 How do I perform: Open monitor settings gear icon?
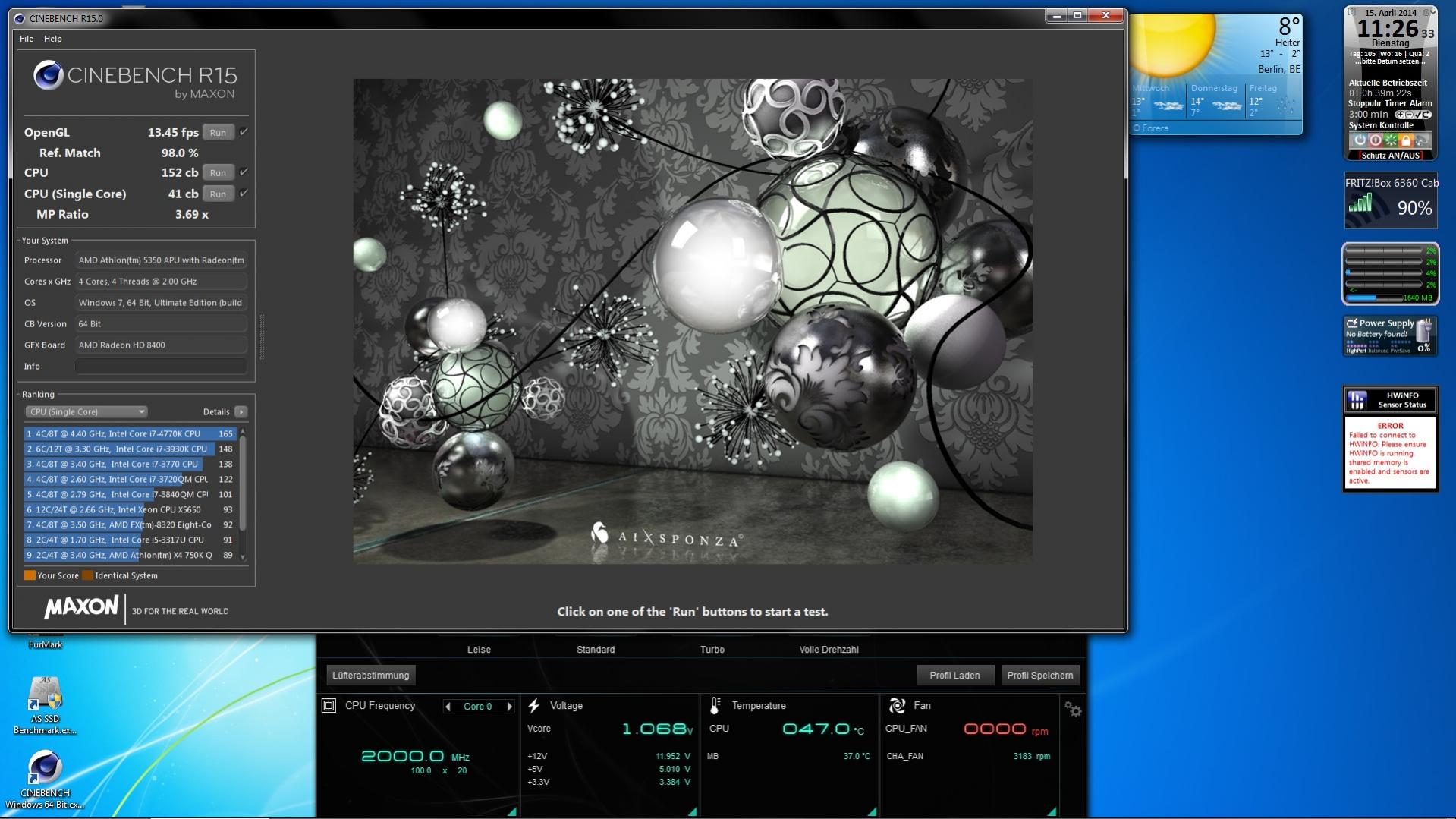click(1073, 709)
